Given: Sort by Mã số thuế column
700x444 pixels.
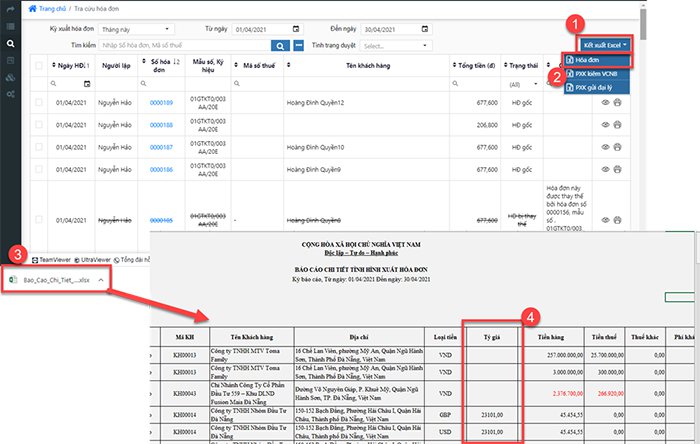Looking at the screenshot, I should (x=255, y=66).
